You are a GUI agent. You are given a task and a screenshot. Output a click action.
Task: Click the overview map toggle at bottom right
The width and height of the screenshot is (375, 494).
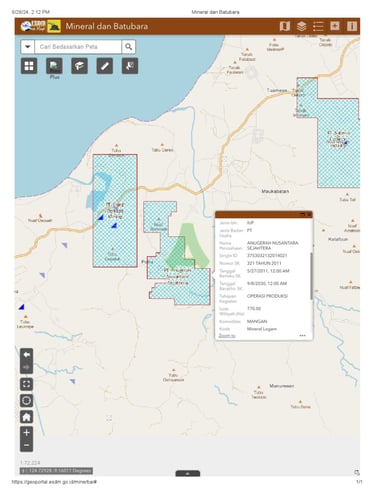click(x=356, y=472)
